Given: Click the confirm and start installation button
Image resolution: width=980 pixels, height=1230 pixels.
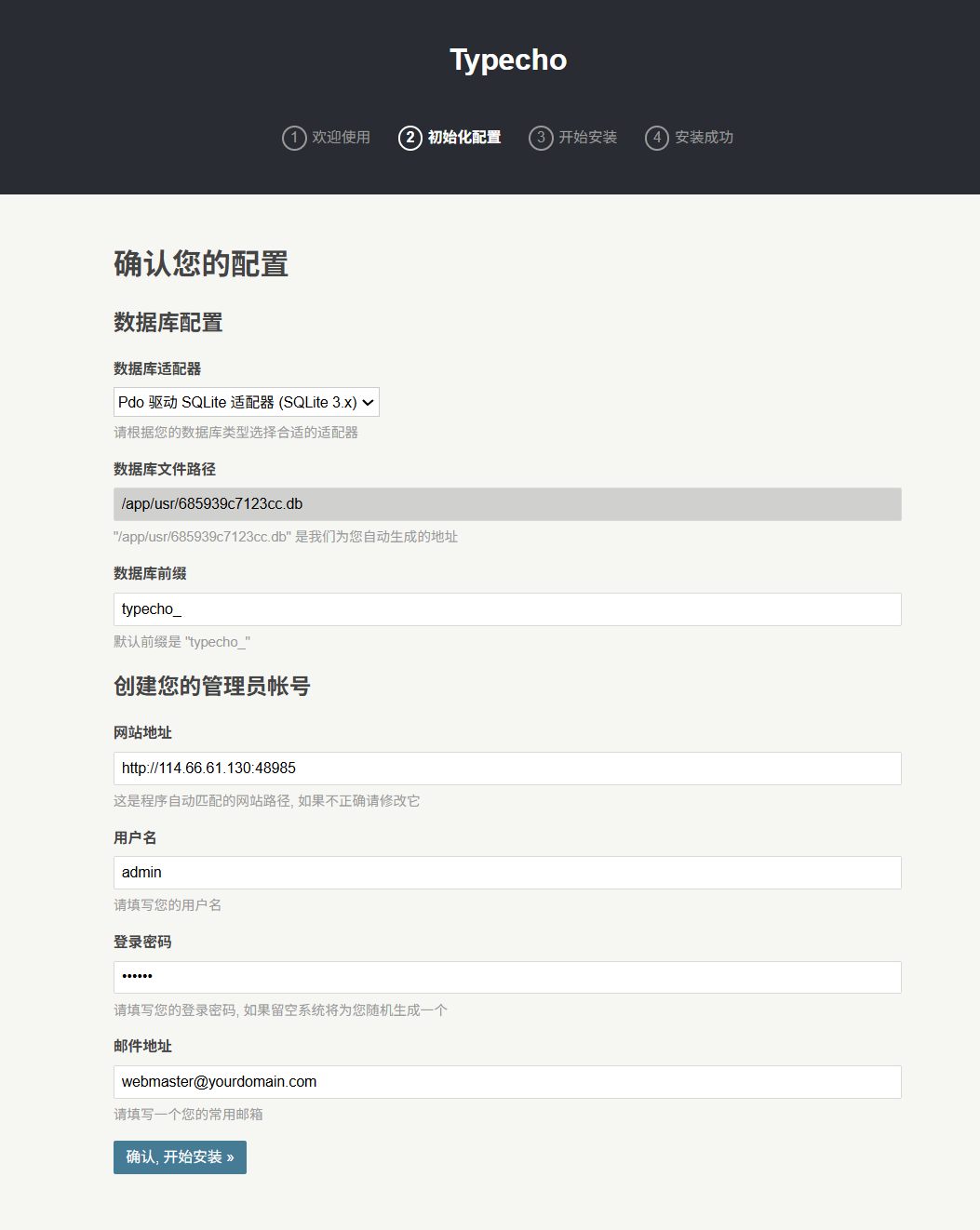Looking at the screenshot, I should click(x=180, y=1157).
